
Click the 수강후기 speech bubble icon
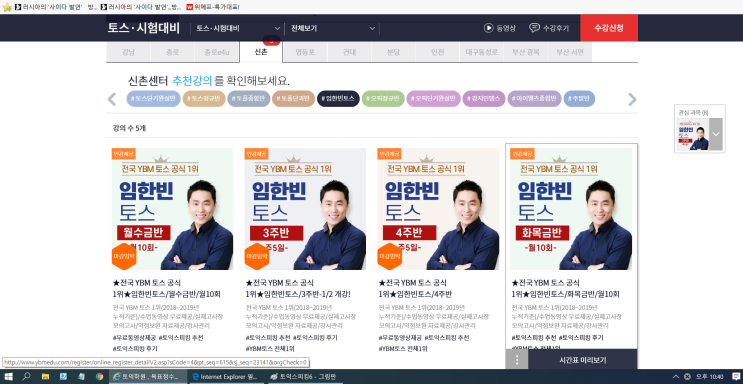(535, 28)
